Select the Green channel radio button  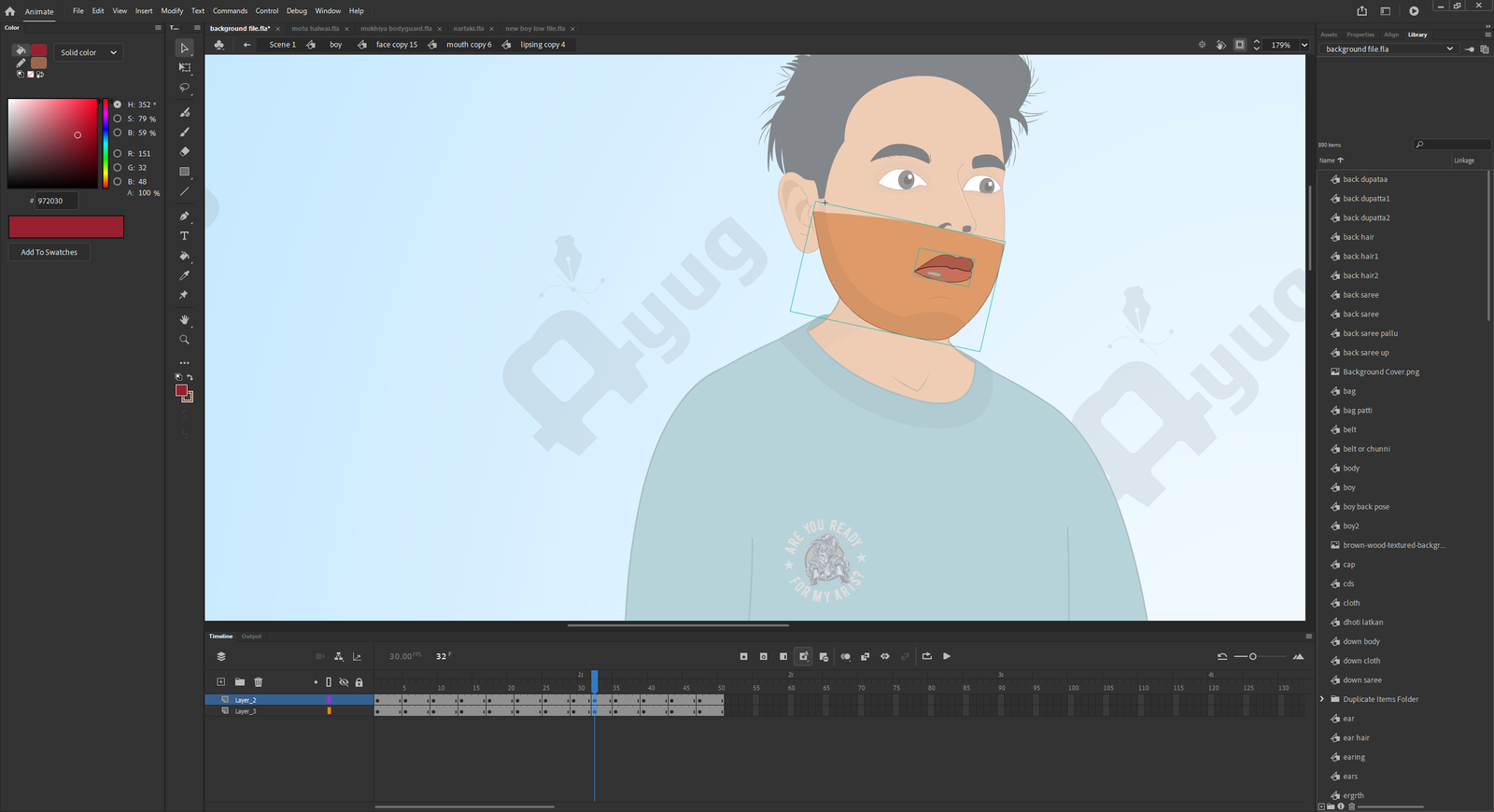click(x=118, y=168)
